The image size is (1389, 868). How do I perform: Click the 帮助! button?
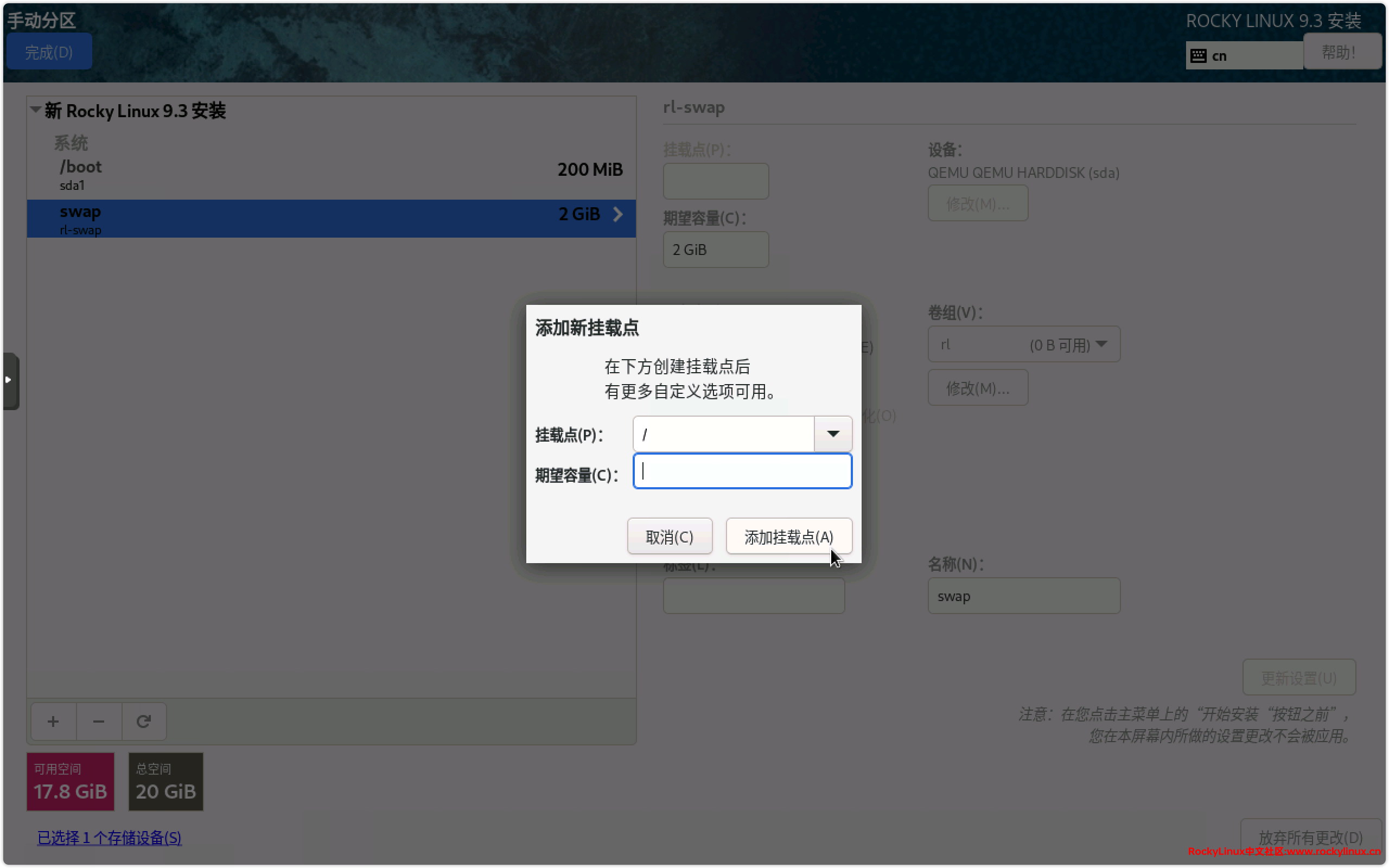coord(1341,52)
